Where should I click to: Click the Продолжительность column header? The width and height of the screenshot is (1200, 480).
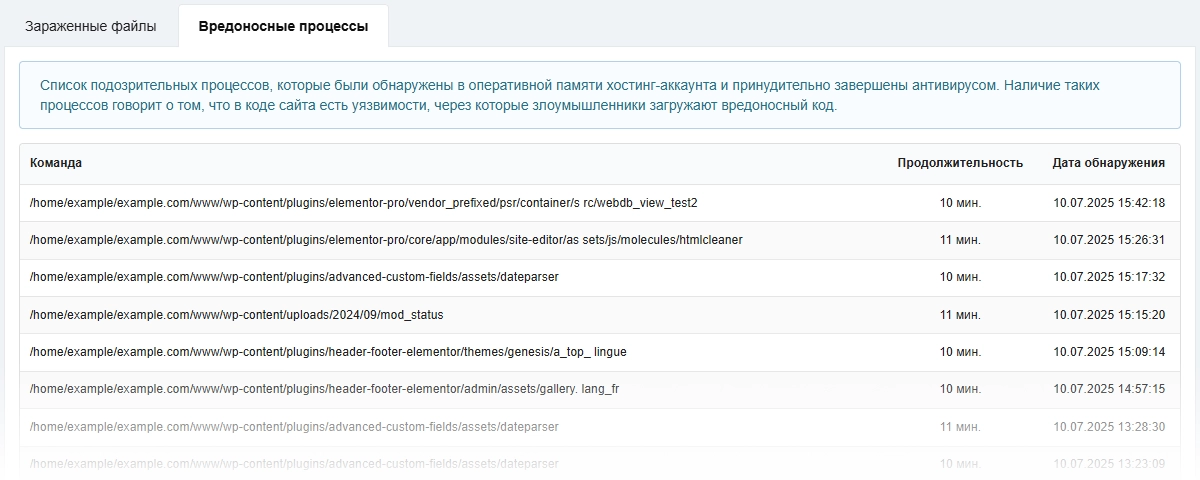[960, 163]
